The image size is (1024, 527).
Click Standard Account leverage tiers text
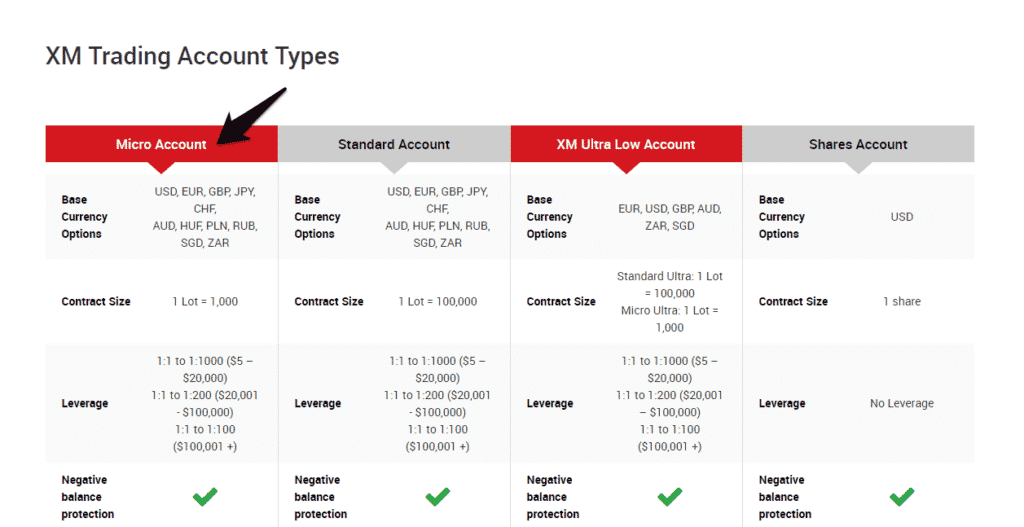tap(438, 404)
